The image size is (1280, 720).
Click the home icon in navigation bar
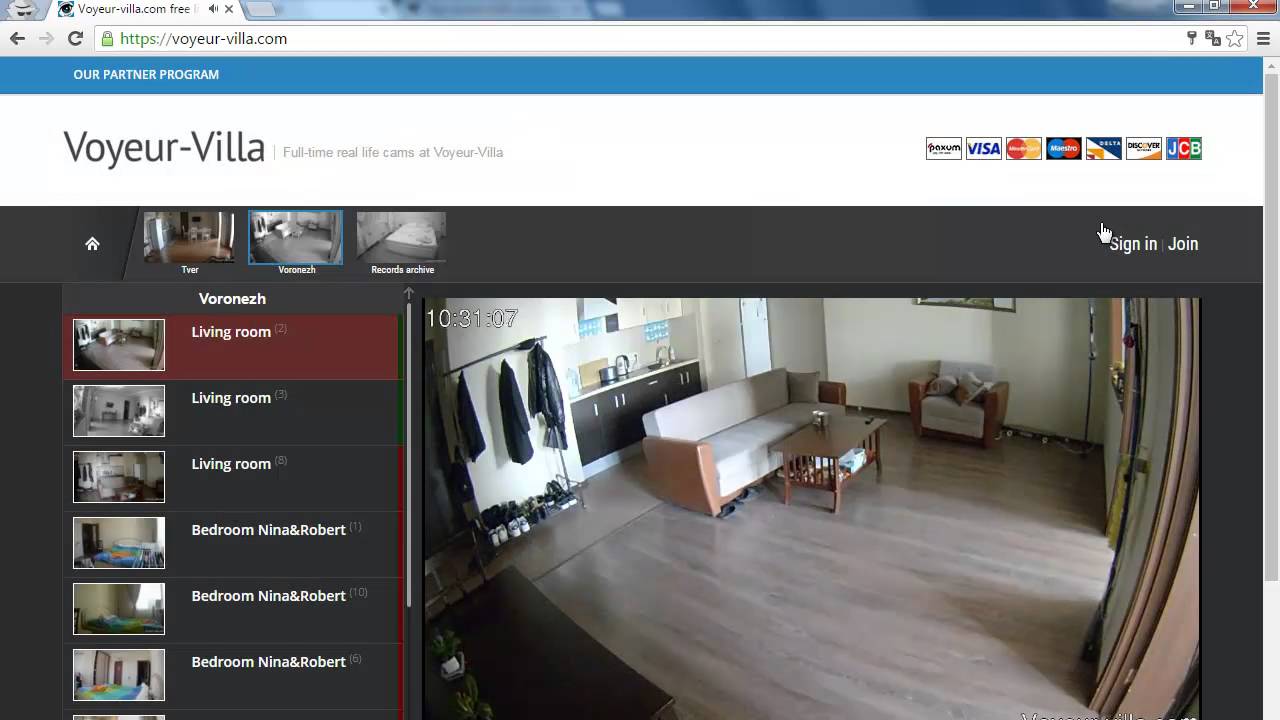pyautogui.click(x=92, y=243)
